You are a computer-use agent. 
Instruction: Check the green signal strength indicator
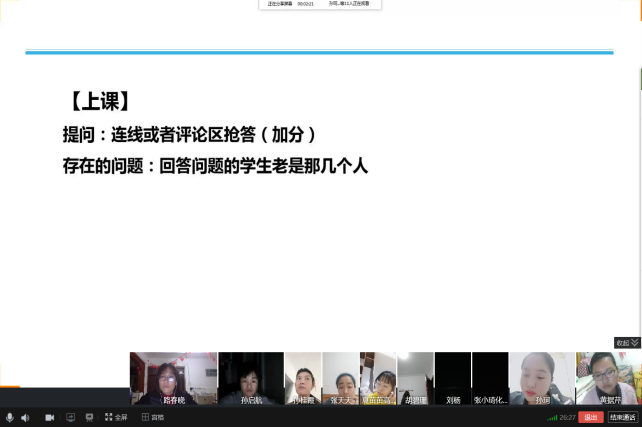tap(552, 417)
